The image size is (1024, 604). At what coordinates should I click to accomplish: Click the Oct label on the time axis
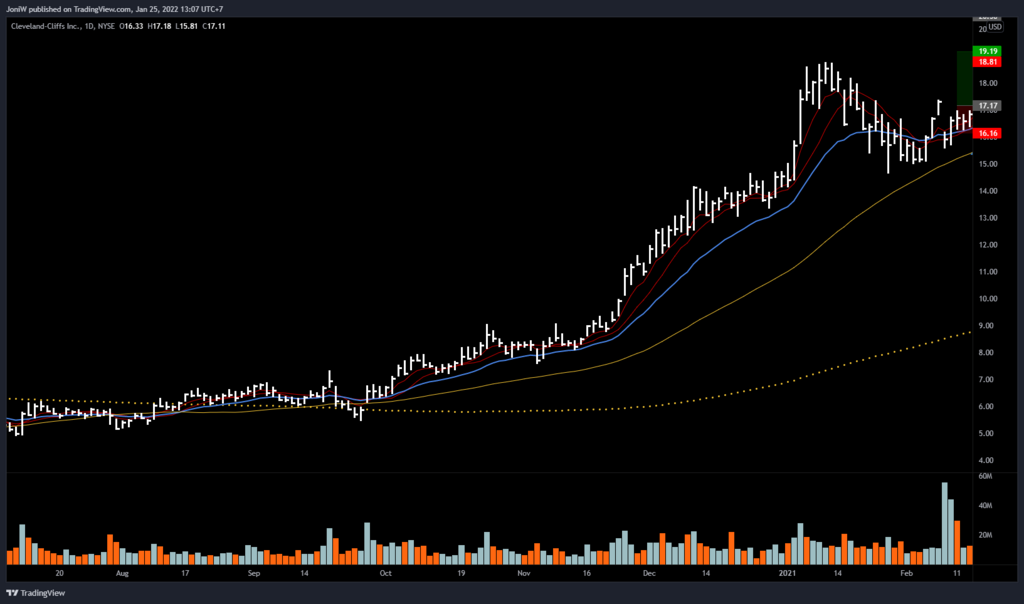click(385, 575)
